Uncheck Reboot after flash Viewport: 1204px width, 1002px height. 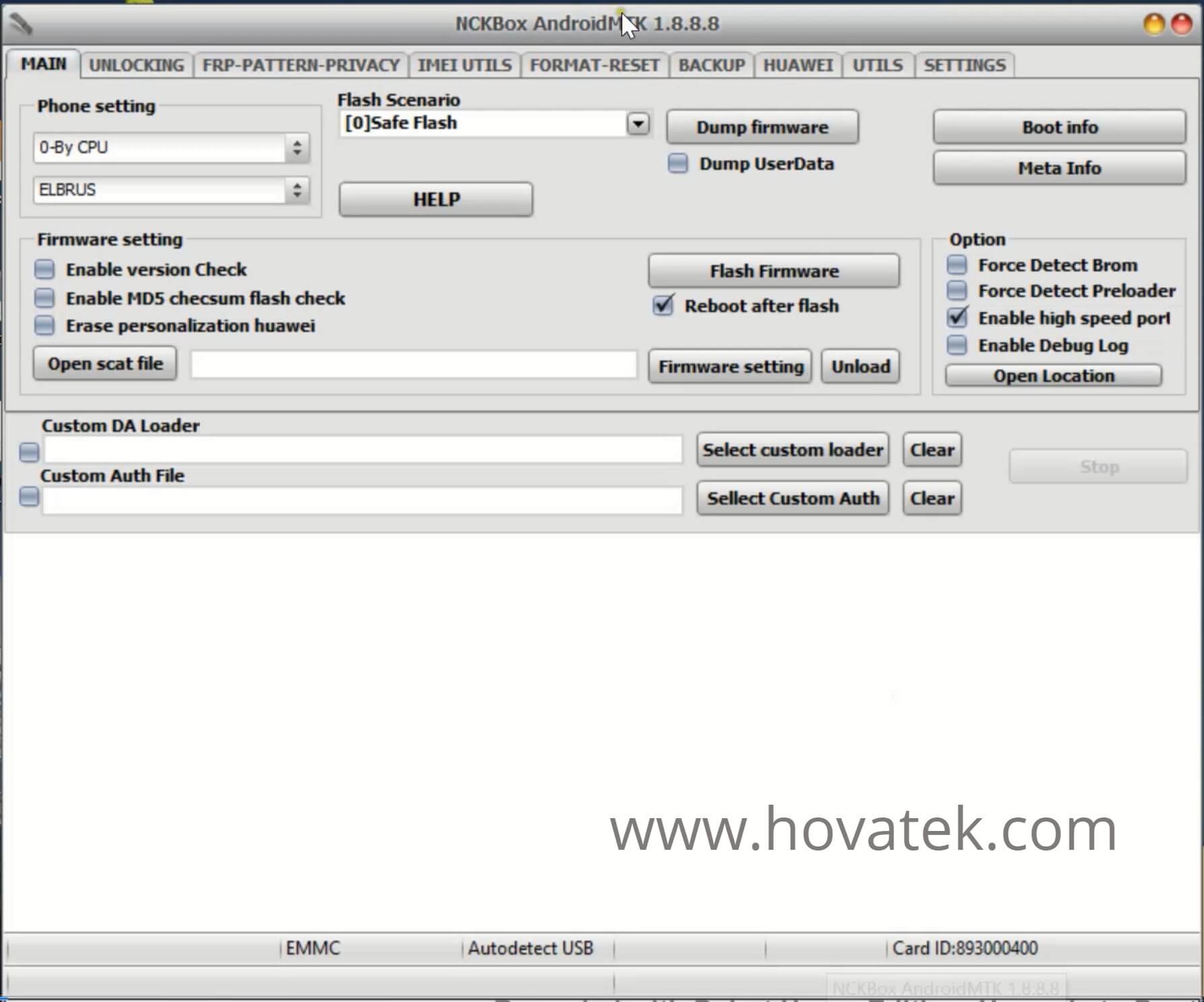pos(662,306)
